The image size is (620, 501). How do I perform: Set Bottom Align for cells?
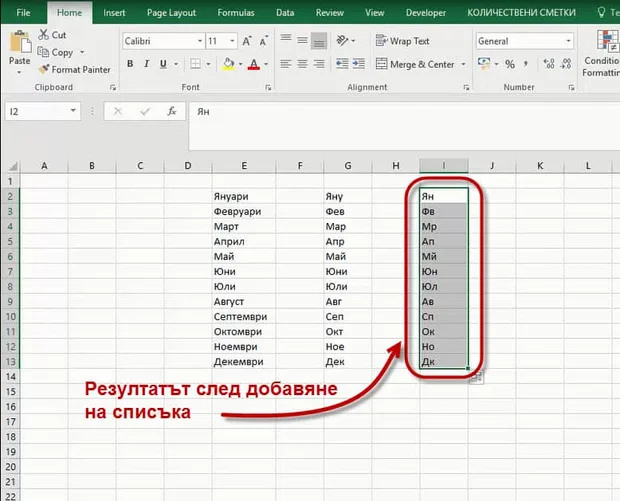click(x=319, y=41)
